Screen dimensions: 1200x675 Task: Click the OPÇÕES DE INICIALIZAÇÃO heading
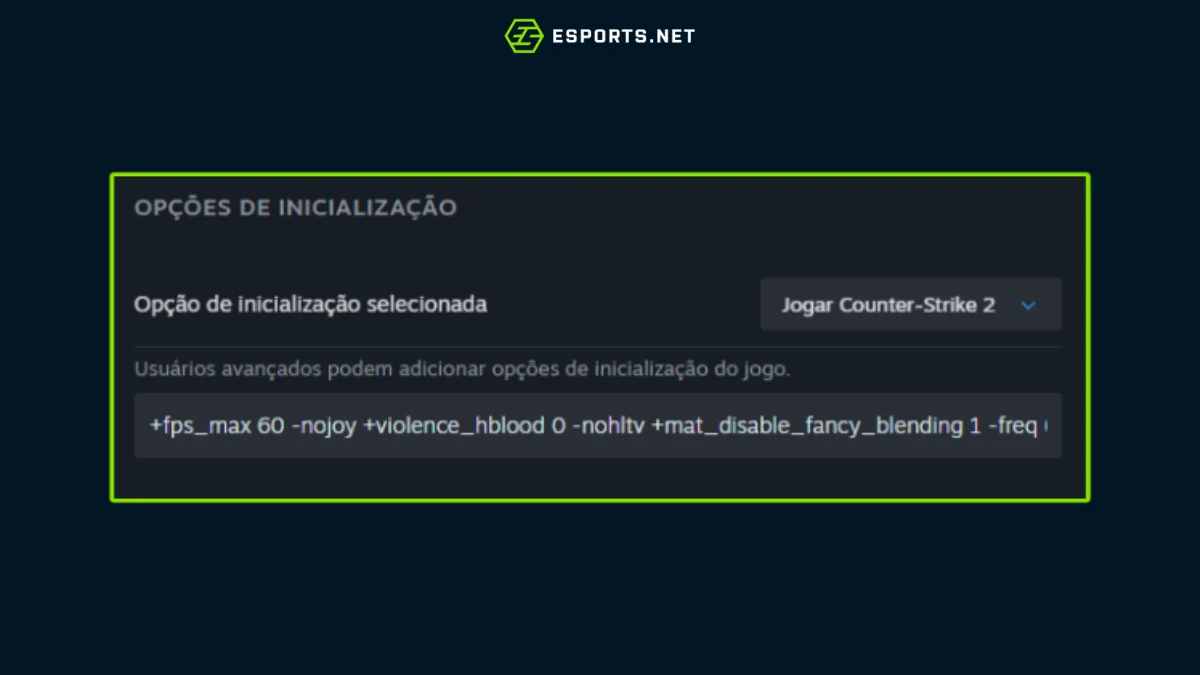pos(295,208)
